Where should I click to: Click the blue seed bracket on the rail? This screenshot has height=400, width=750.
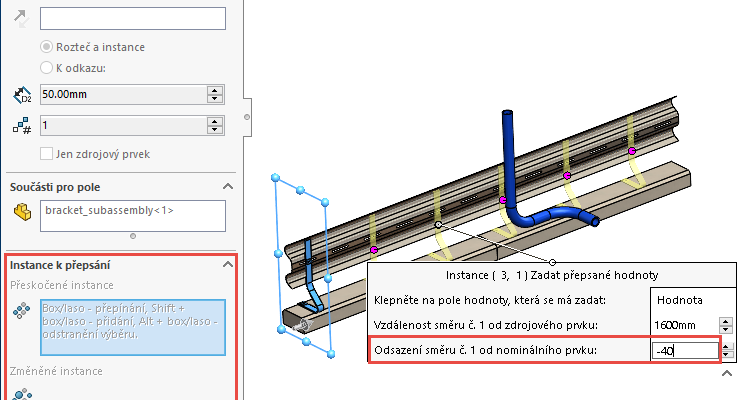pyautogui.click(x=310, y=273)
